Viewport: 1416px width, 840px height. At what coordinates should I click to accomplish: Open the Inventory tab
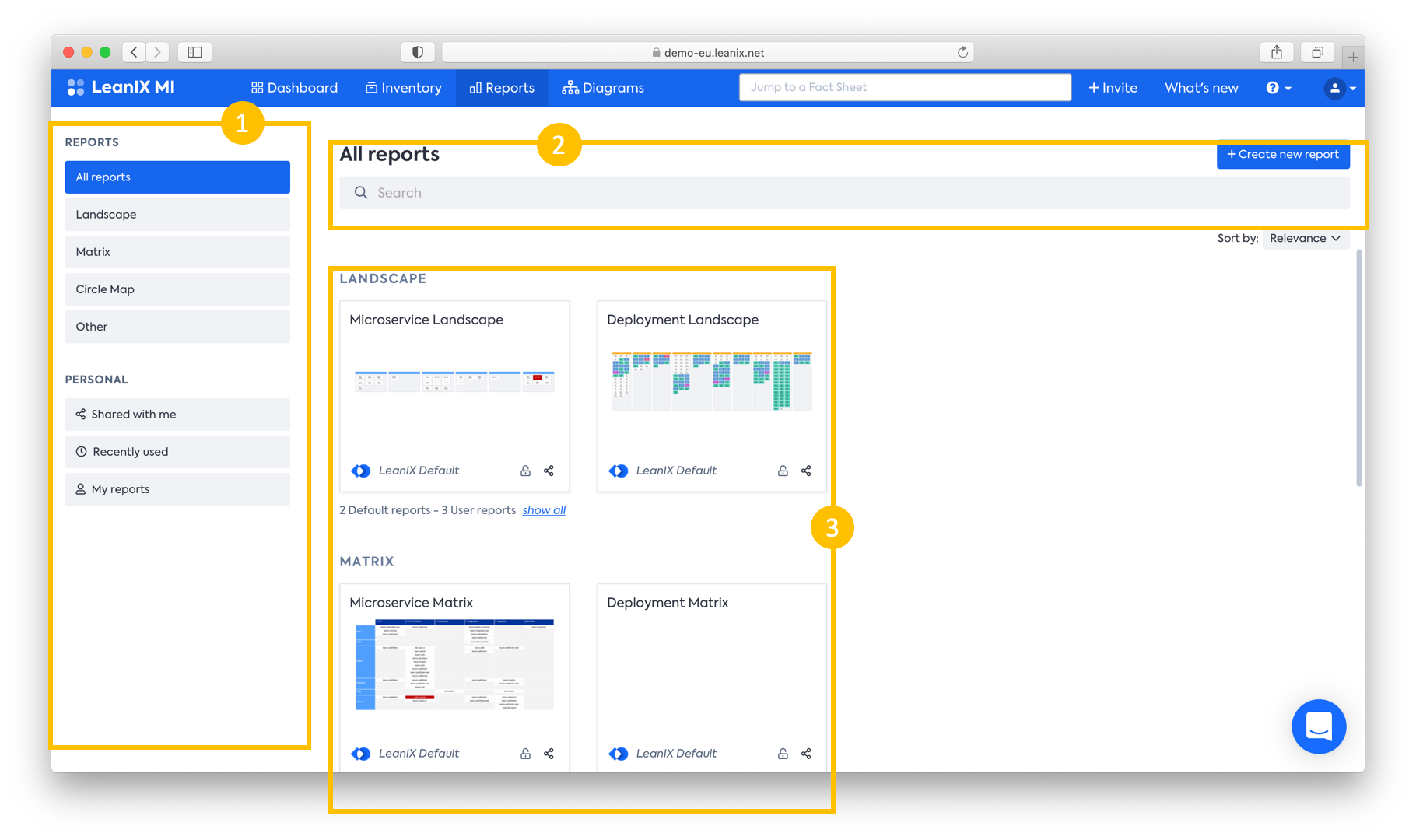[x=404, y=88]
